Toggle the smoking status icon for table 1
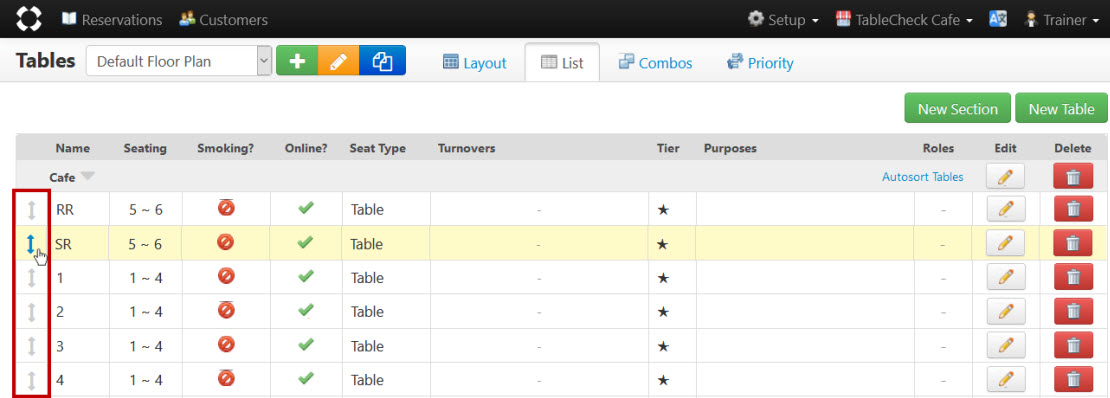This screenshot has width=1110, height=398. click(227, 276)
